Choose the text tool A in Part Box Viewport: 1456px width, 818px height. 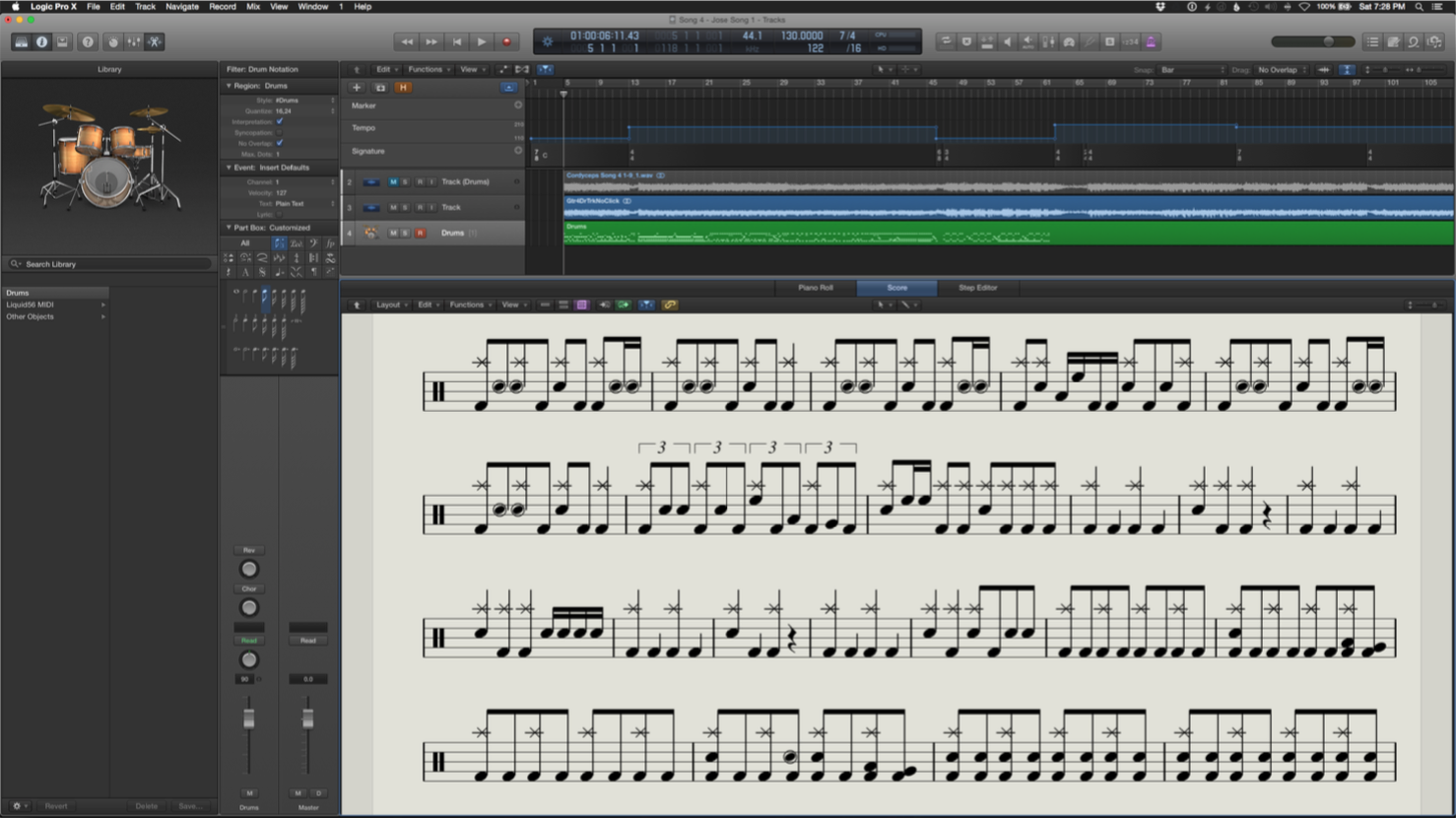[245, 272]
